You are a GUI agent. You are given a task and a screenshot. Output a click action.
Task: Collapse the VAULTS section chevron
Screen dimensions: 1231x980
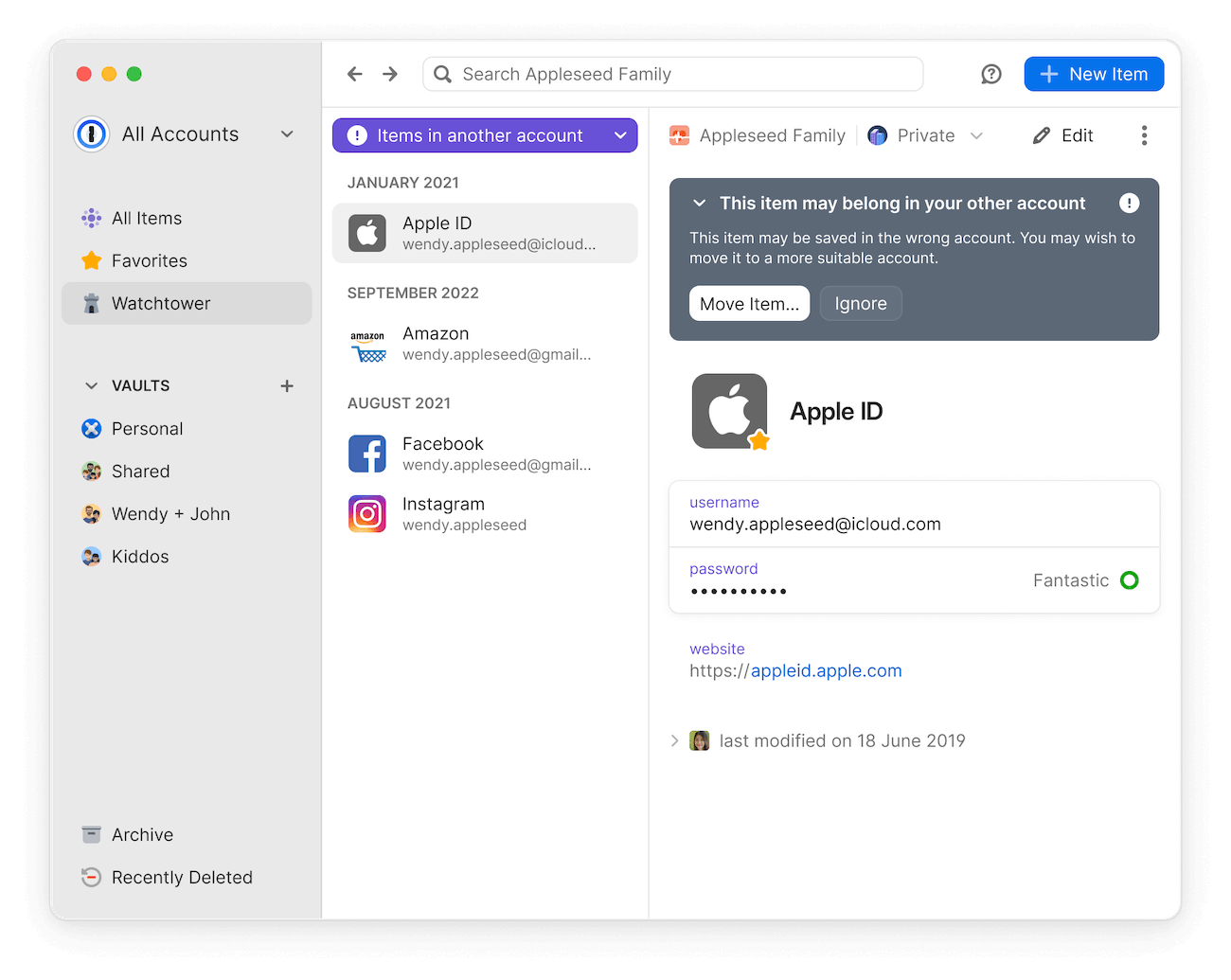[91, 385]
